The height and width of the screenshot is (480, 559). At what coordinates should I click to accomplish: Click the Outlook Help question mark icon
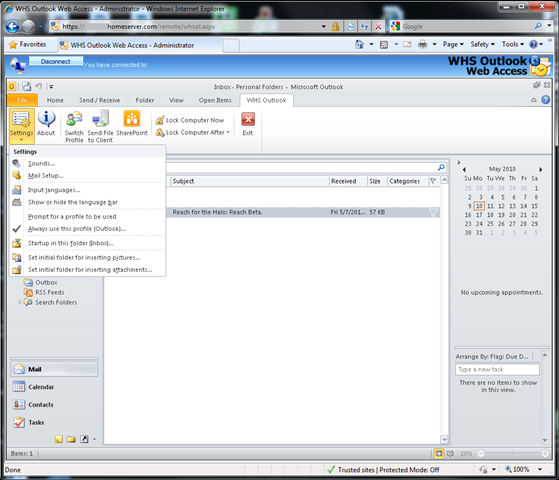coord(545,100)
